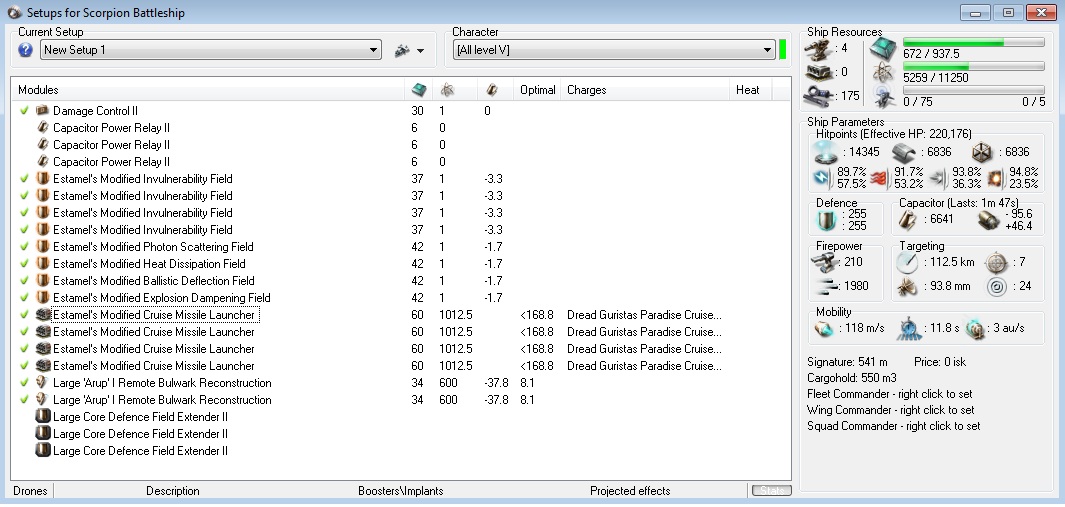This screenshot has width=1065, height=507.
Task: Click the align time icon
Action: [x=909, y=328]
